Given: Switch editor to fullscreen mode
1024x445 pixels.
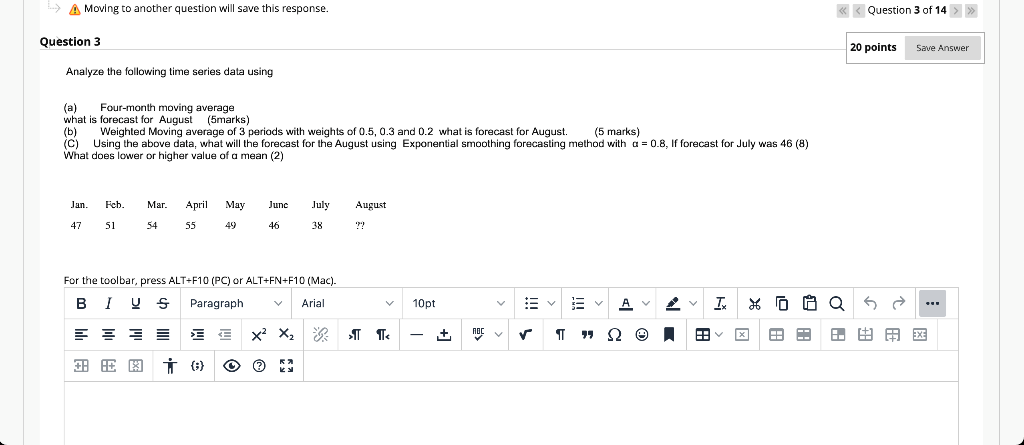Looking at the screenshot, I should point(286,366).
